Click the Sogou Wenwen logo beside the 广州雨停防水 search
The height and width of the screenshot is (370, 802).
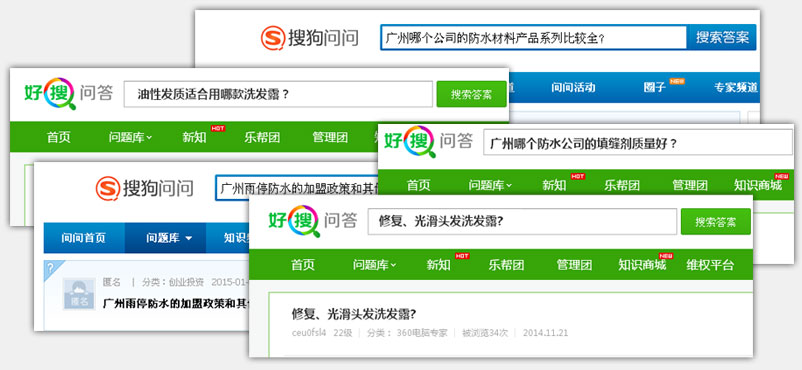[144, 188]
